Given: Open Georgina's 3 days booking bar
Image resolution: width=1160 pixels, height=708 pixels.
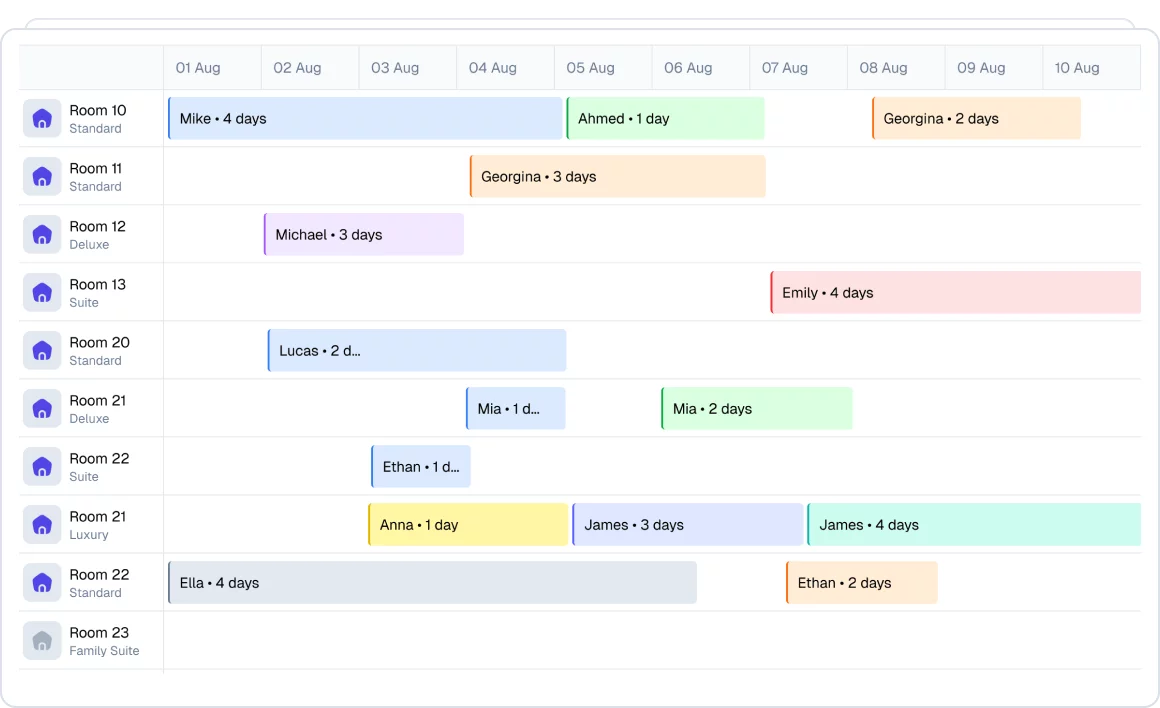Looking at the screenshot, I should click(617, 177).
